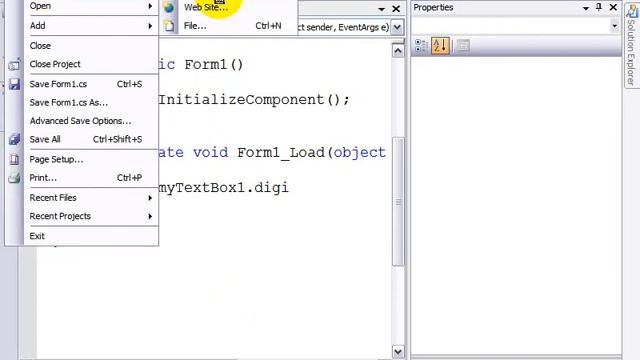Click Exit in the File menu
Viewport: 640px width, 360px height.
pos(91,236)
